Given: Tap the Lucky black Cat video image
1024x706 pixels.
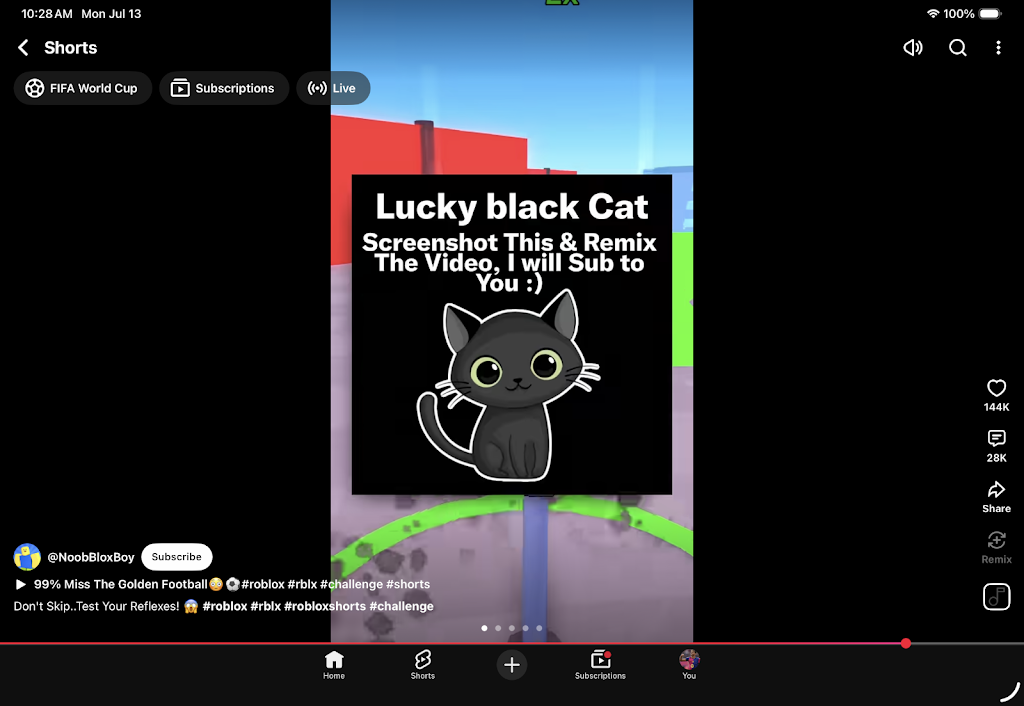Looking at the screenshot, I should [x=511, y=334].
